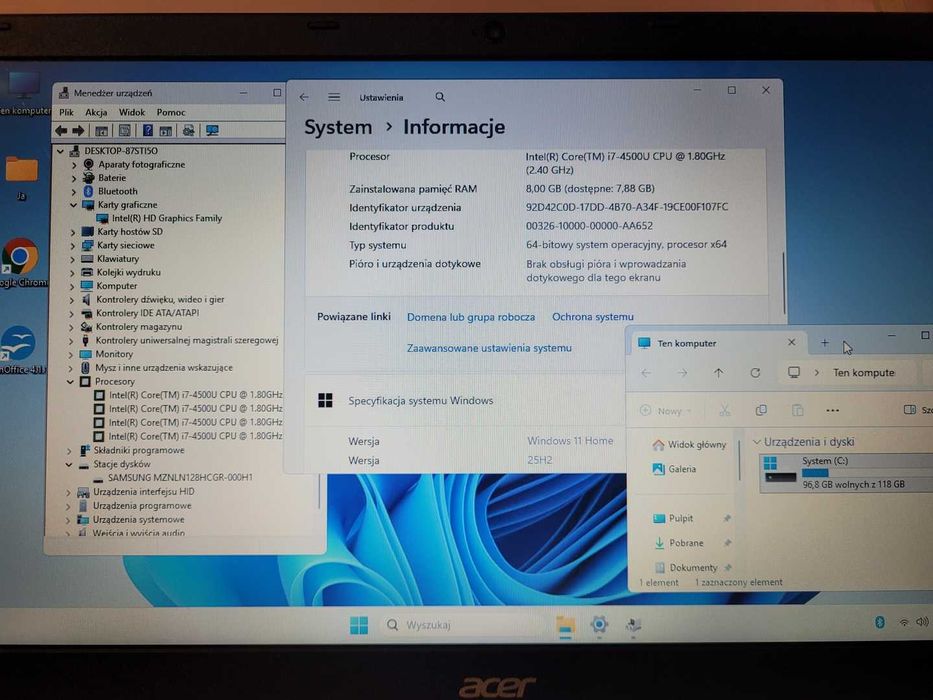This screenshot has height=700, width=933.
Task: Open File Explorer taskbar icon
Action: click(565, 626)
